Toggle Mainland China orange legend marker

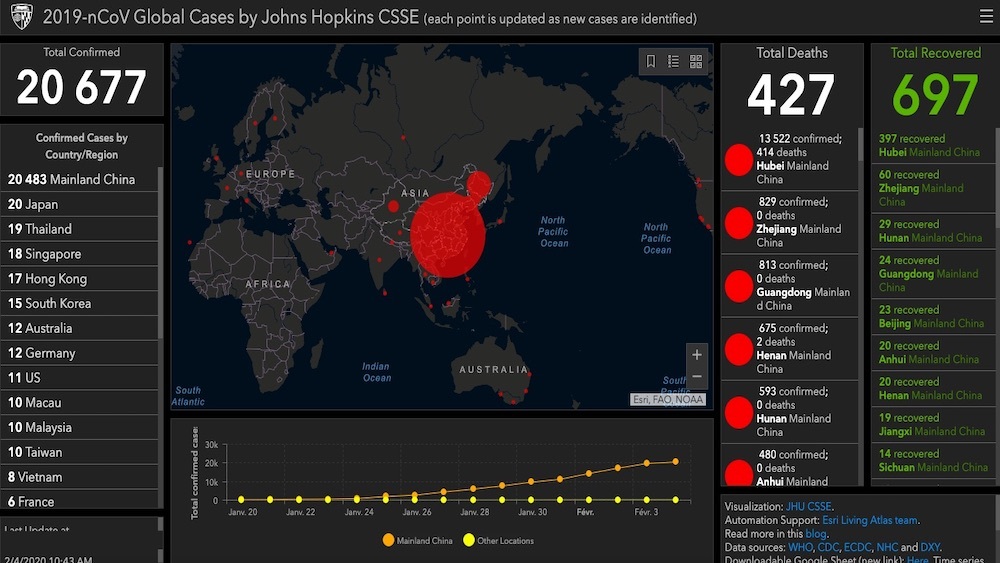pos(388,540)
